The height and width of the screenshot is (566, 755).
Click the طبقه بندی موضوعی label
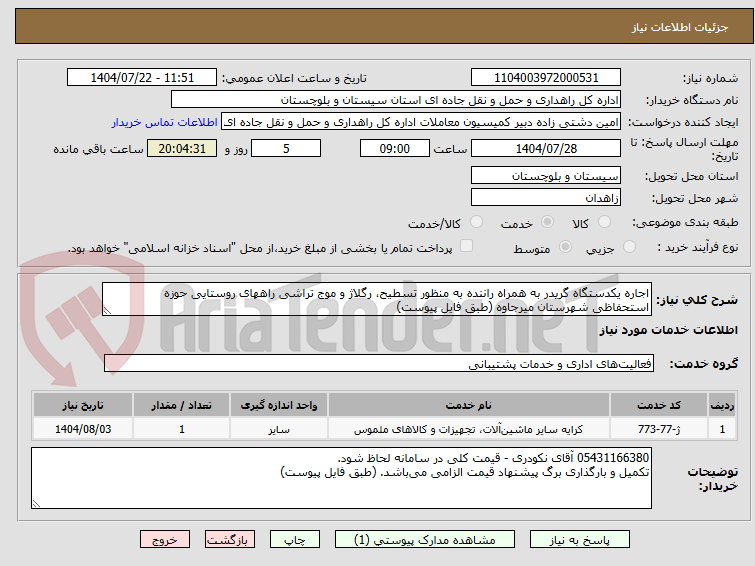tap(686, 222)
